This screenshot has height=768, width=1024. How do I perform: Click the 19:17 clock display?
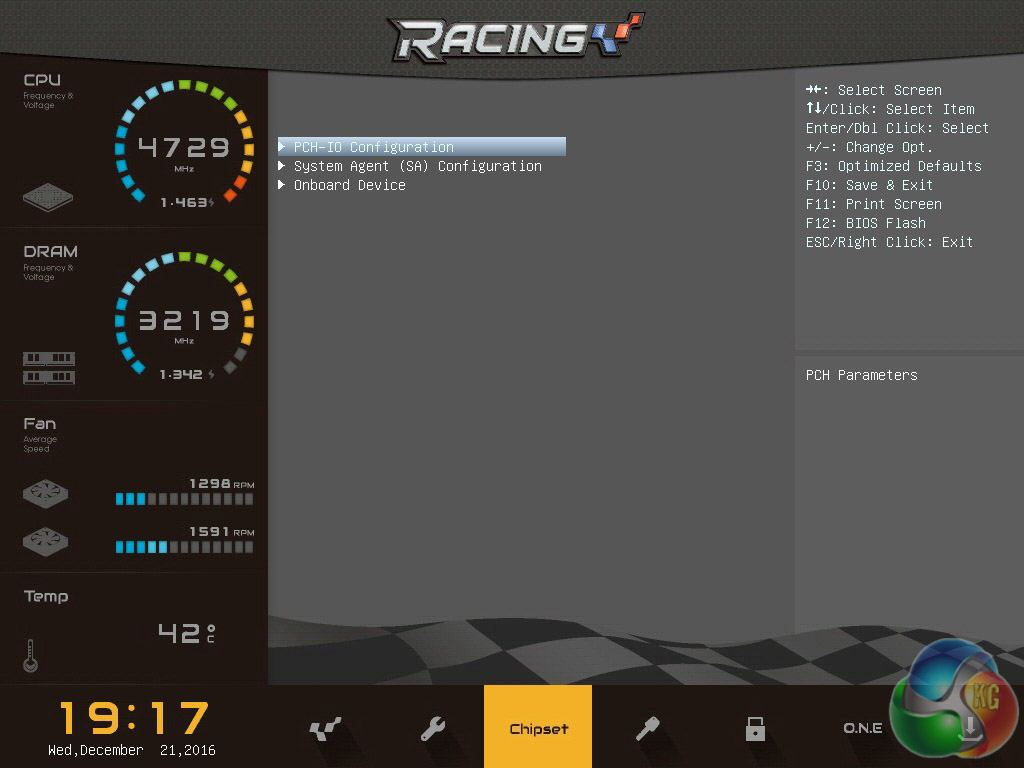133,718
